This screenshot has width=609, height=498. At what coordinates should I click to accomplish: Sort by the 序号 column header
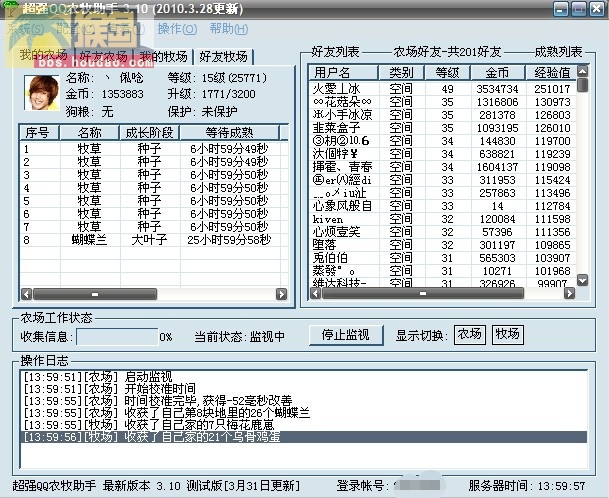pyautogui.click(x=38, y=132)
